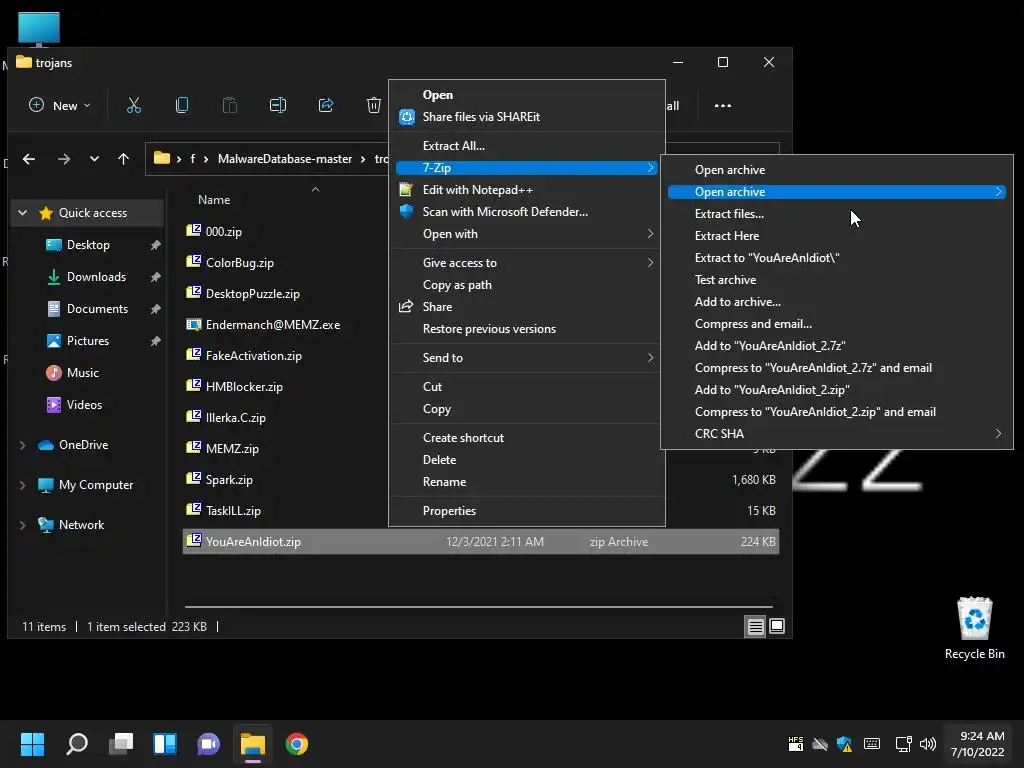Open the New item dropdown
Image resolution: width=1024 pixels, height=768 pixels.
pos(59,105)
